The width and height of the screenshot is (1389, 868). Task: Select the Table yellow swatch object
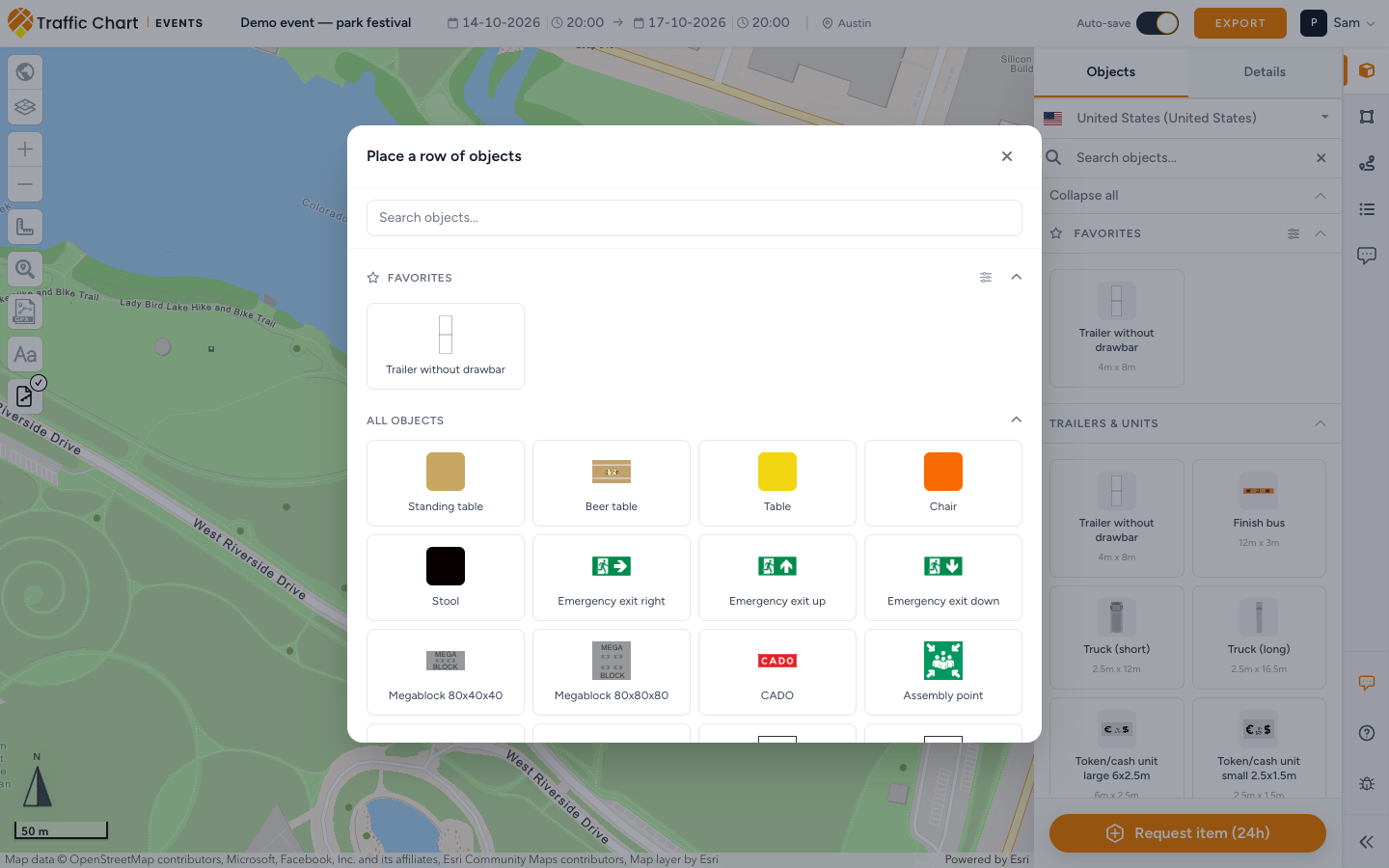click(777, 483)
